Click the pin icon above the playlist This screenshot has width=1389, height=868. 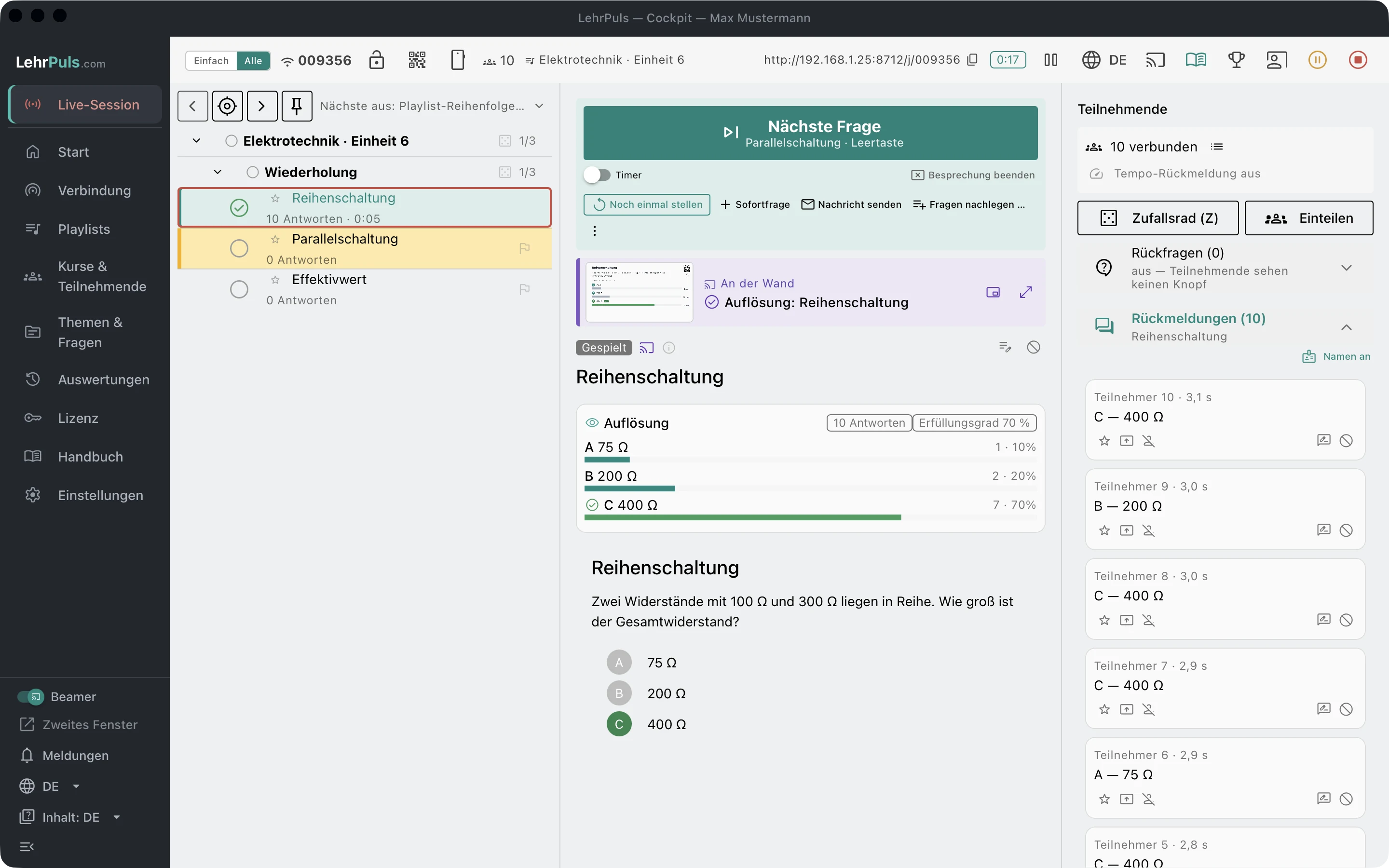tap(297, 106)
